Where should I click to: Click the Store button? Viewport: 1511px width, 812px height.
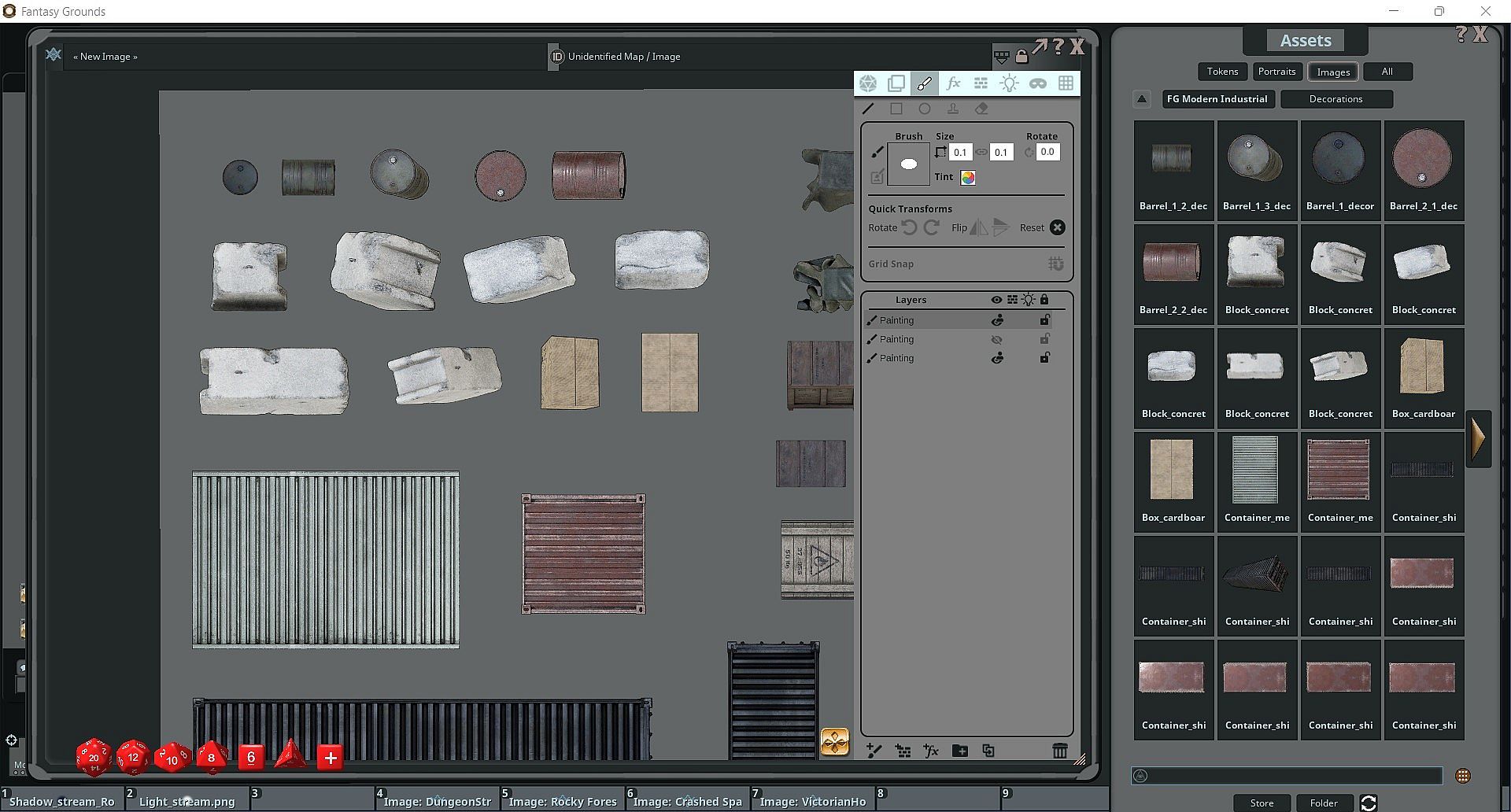click(1262, 803)
